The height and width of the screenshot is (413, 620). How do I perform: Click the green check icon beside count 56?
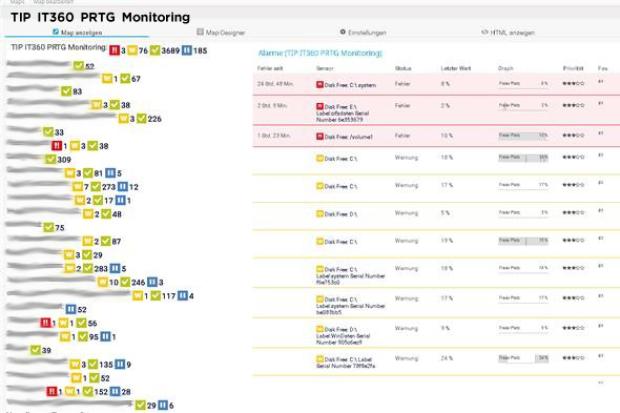point(81,323)
